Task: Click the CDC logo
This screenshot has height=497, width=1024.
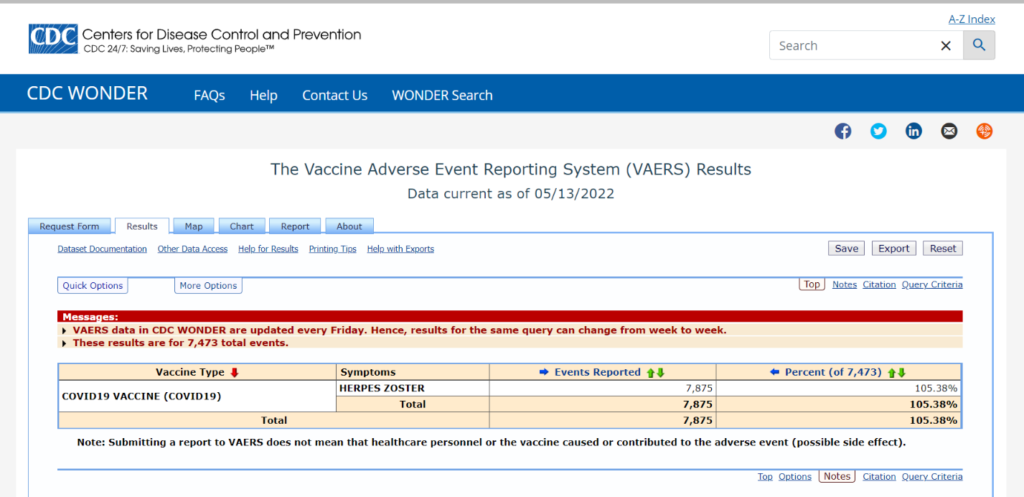Action: tap(53, 39)
